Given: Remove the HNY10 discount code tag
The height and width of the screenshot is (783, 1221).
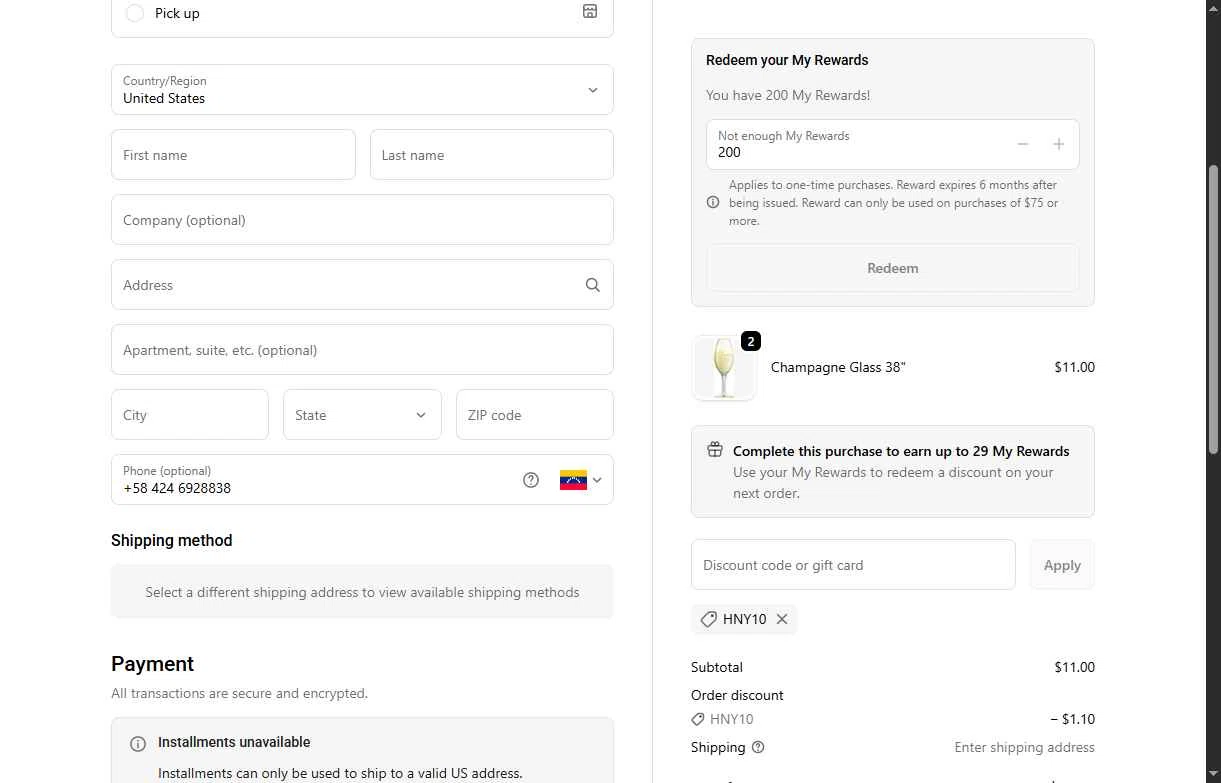Looking at the screenshot, I should tap(782, 619).
